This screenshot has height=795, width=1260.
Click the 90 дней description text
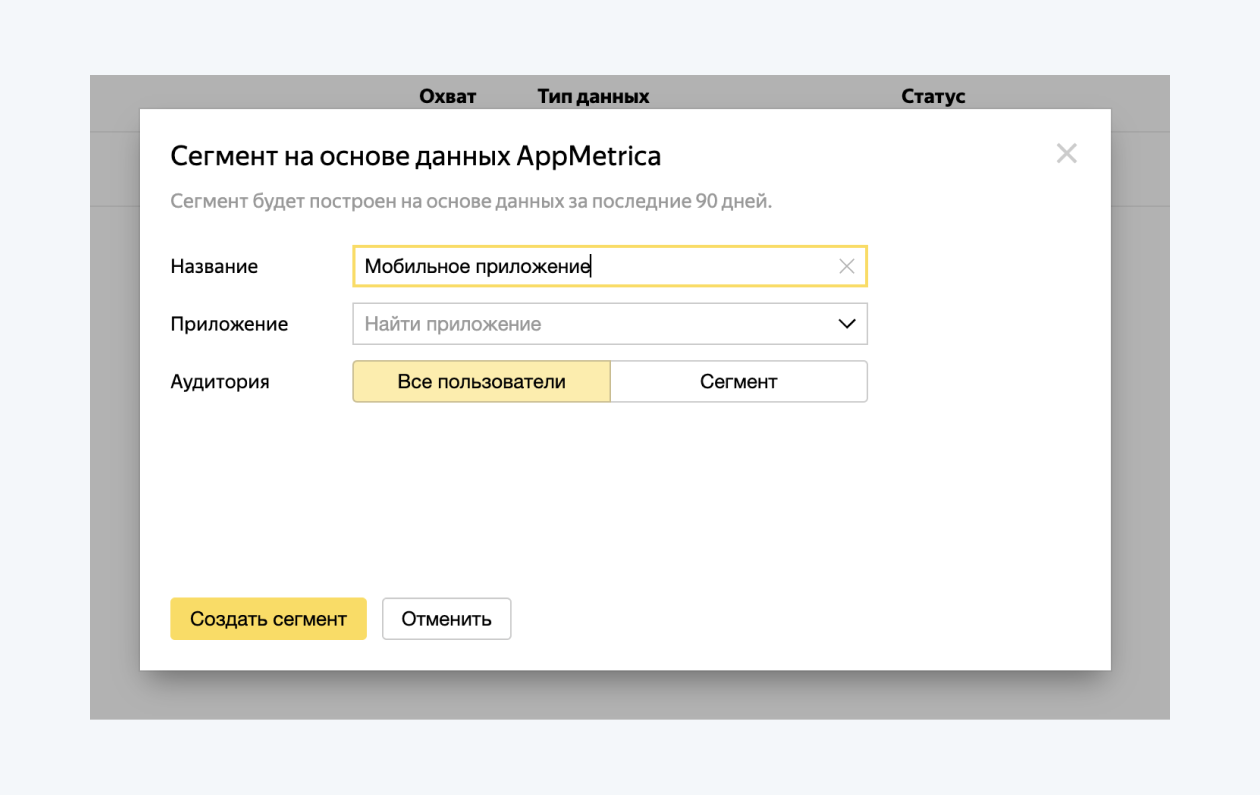point(471,201)
